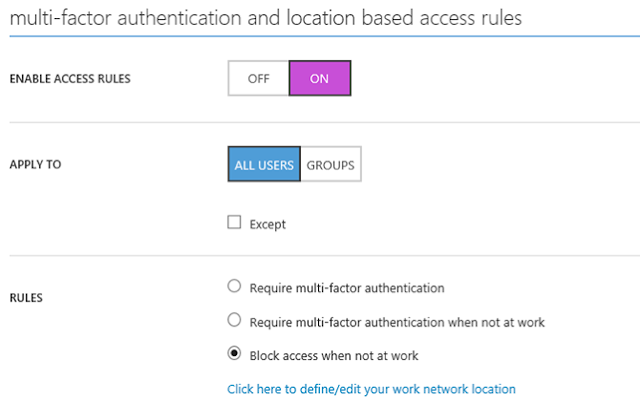This screenshot has width=640, height=402.
Task: Tick the Except checkbox
Action: click(235, 223)
